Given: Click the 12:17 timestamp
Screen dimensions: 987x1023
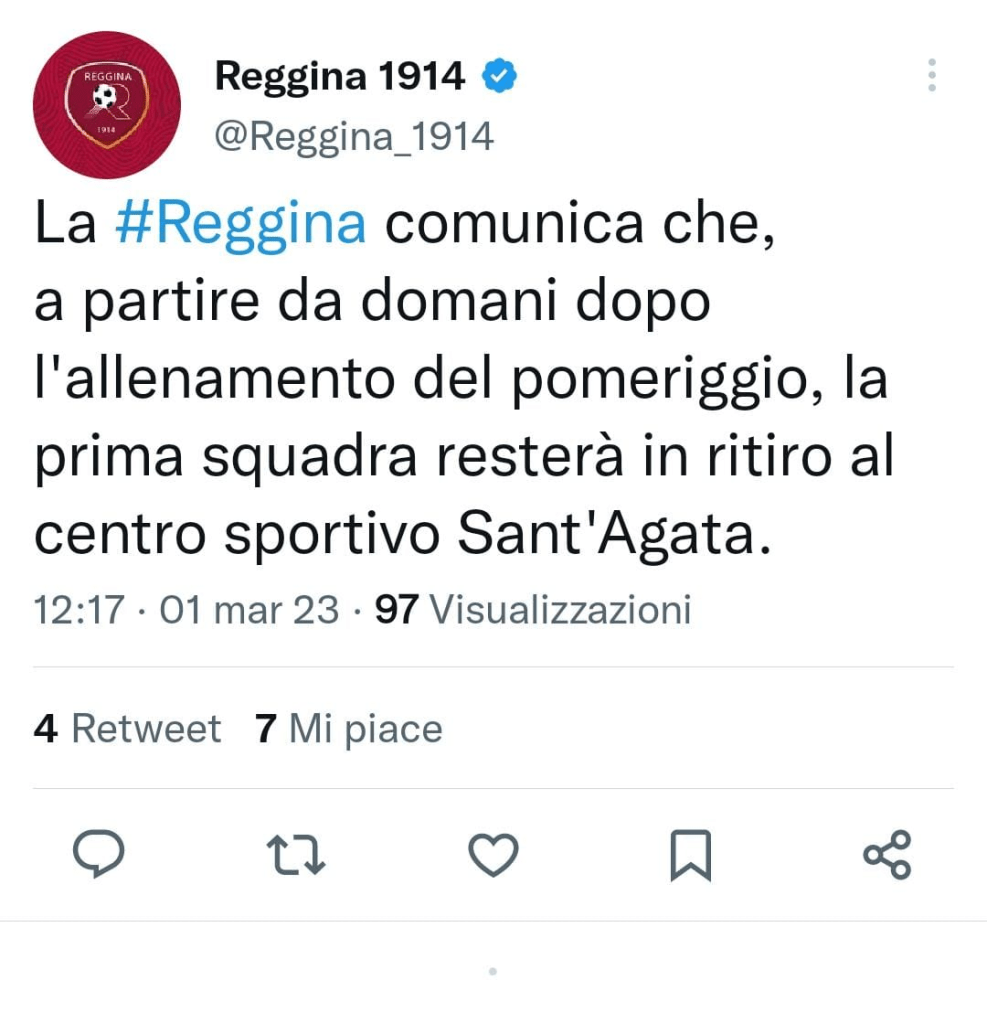Looking at the screenshot, I should click(79, 610).
